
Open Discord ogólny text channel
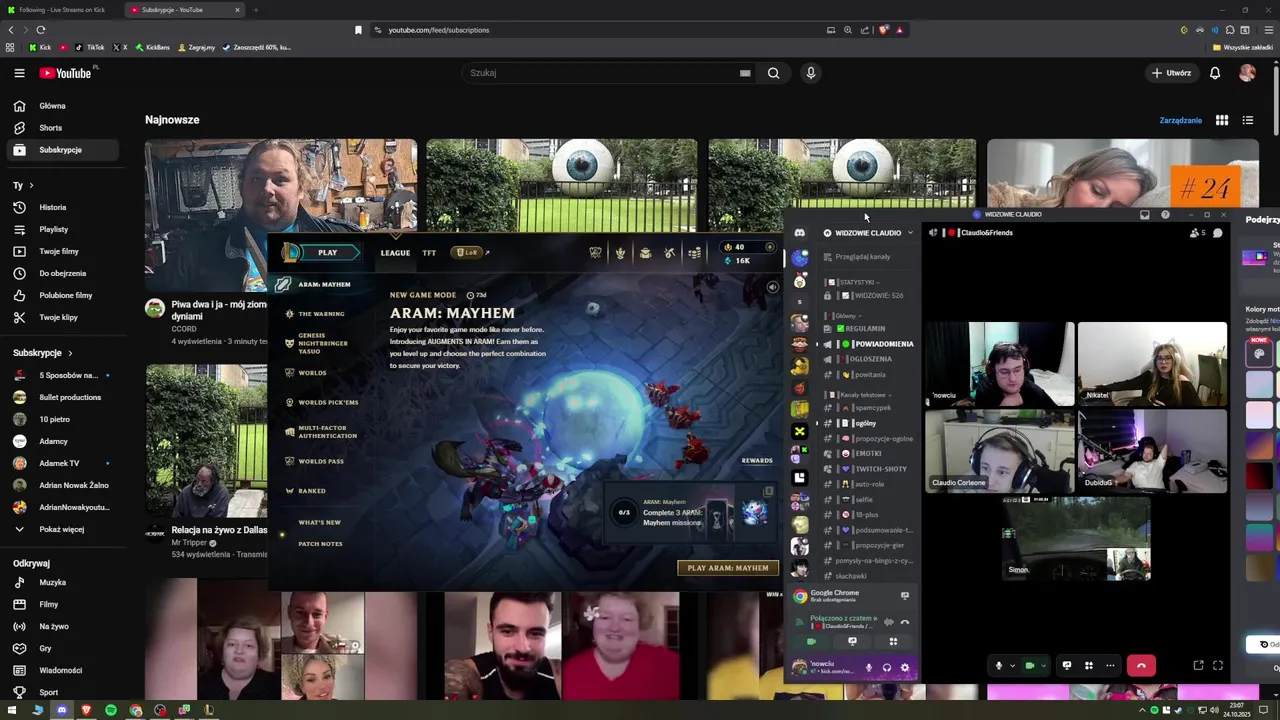pyautogui.click(x=868, y=423)
